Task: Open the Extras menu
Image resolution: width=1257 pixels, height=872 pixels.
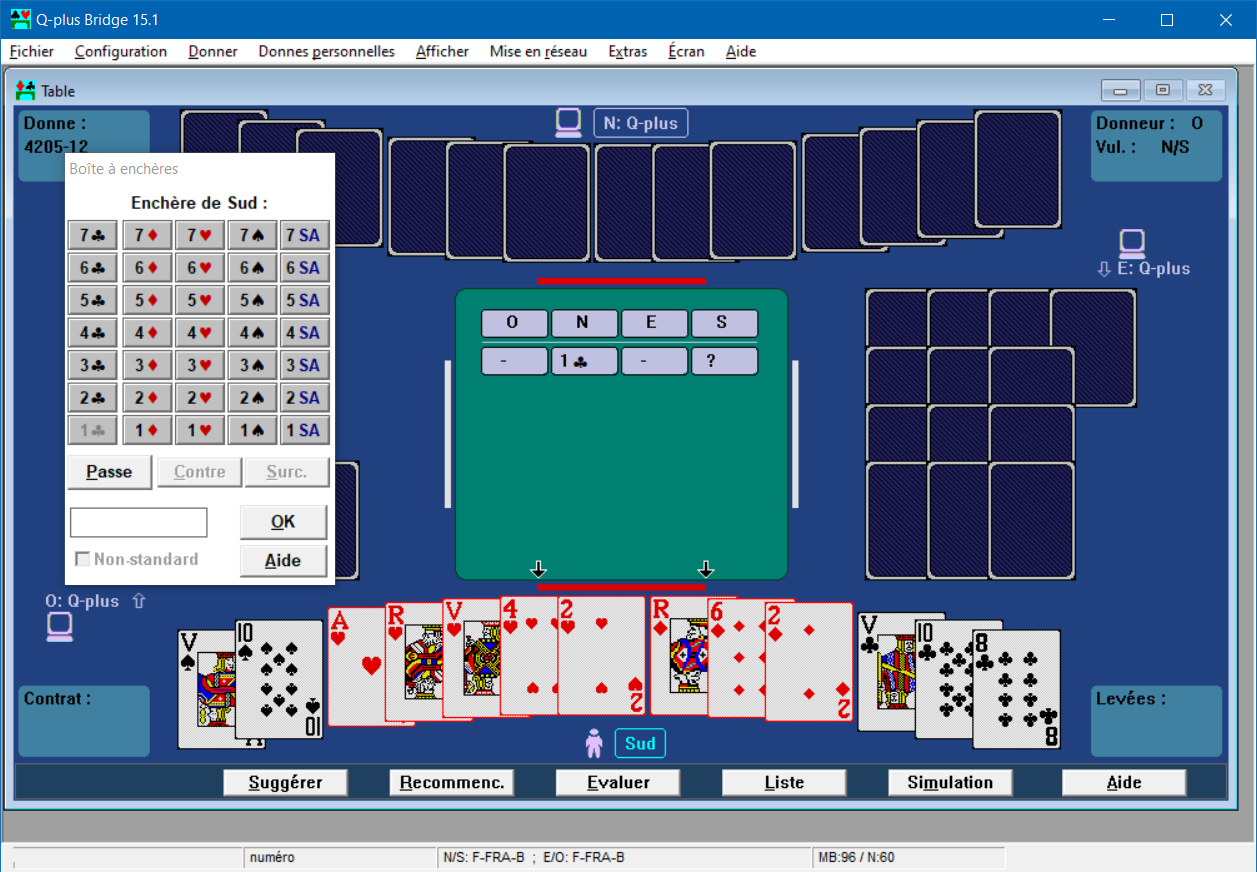Action: pos(628,51)
